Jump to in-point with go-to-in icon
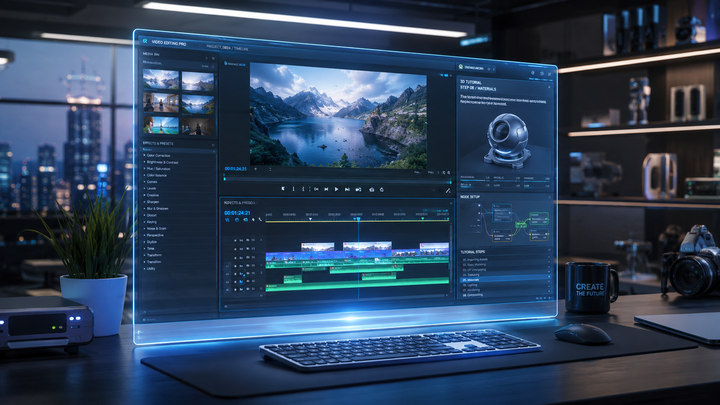Screen dimensions: 720x405 pyautogui.click(x=316, y=189)
